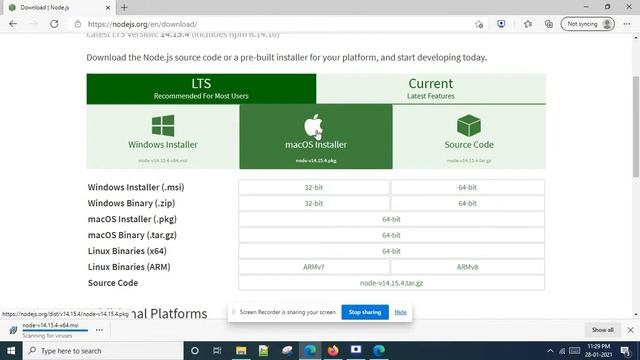The height and width of the screenshot is (360, 640).
Task: Go back with the browser back arrow
Action: tap(13, 24)
